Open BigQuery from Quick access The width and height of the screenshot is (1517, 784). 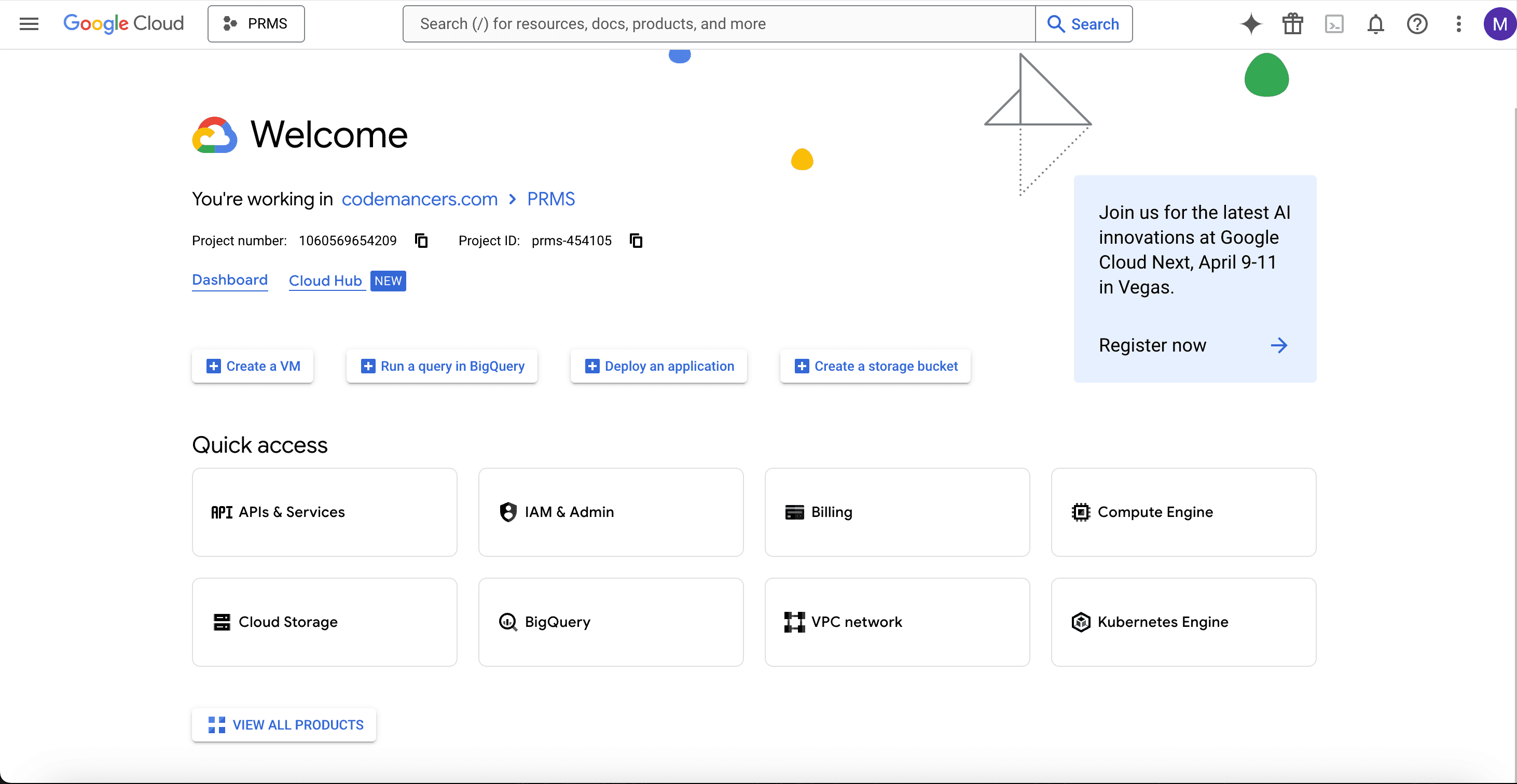click(x=611, y=622)
